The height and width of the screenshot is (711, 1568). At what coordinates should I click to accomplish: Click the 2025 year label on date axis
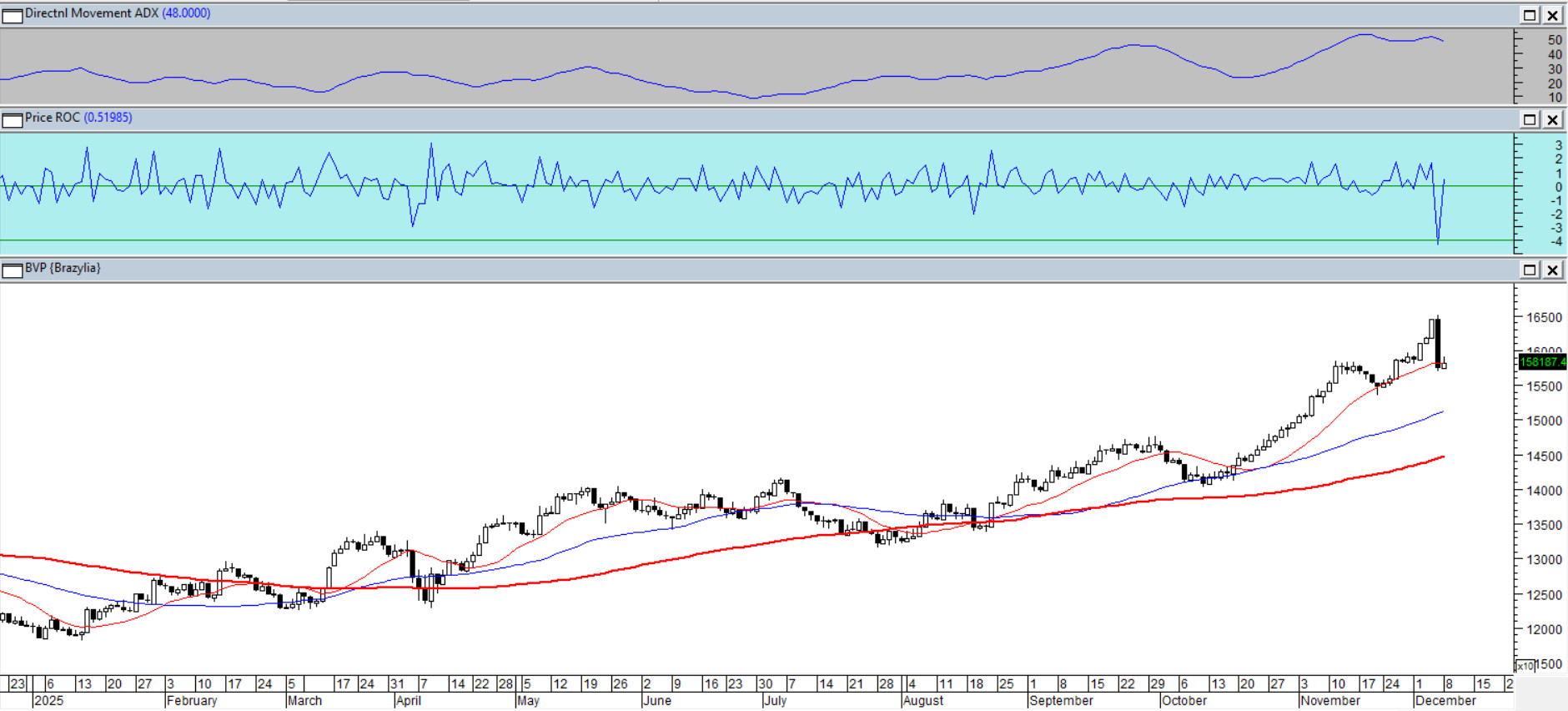point(48,701)
